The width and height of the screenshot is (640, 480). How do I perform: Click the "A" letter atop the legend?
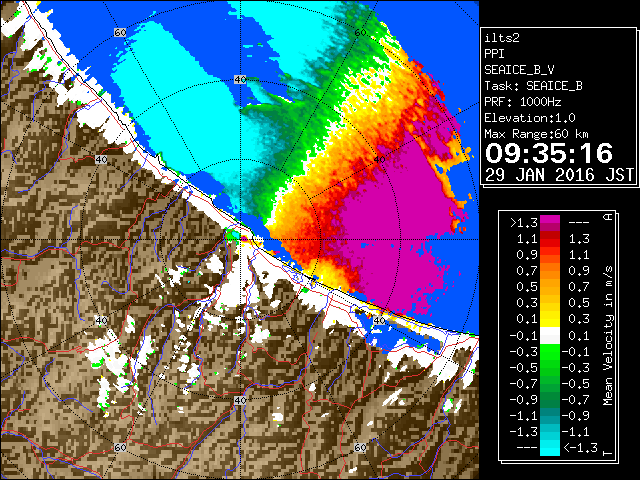point(608,217)
